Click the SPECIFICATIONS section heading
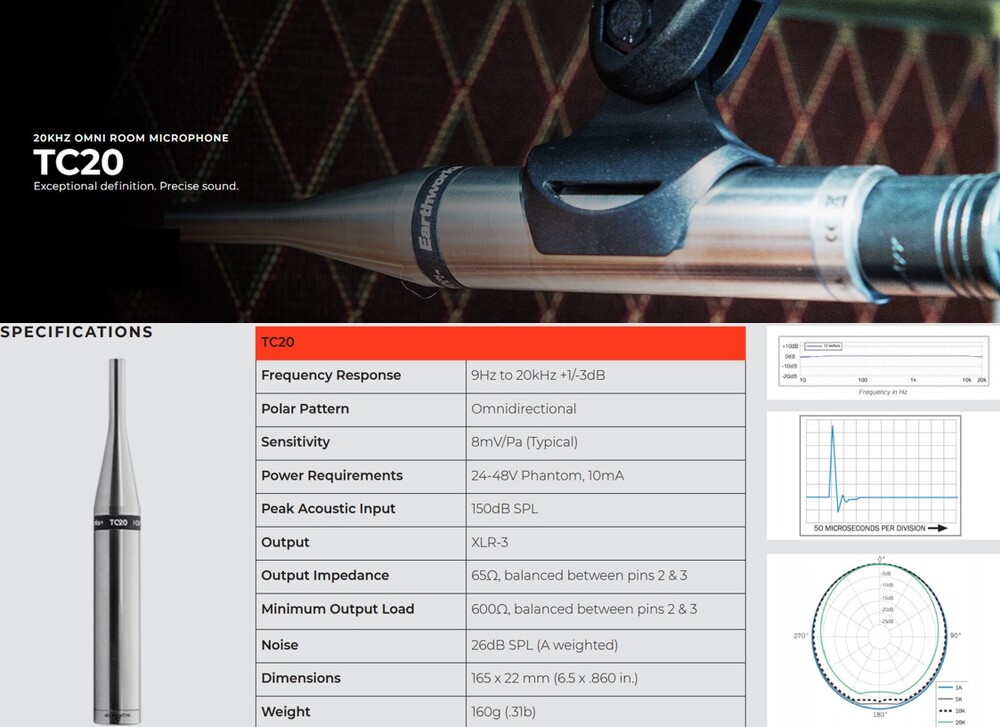1000x727 pixels. pyautogui.click(x=77, y=332)
